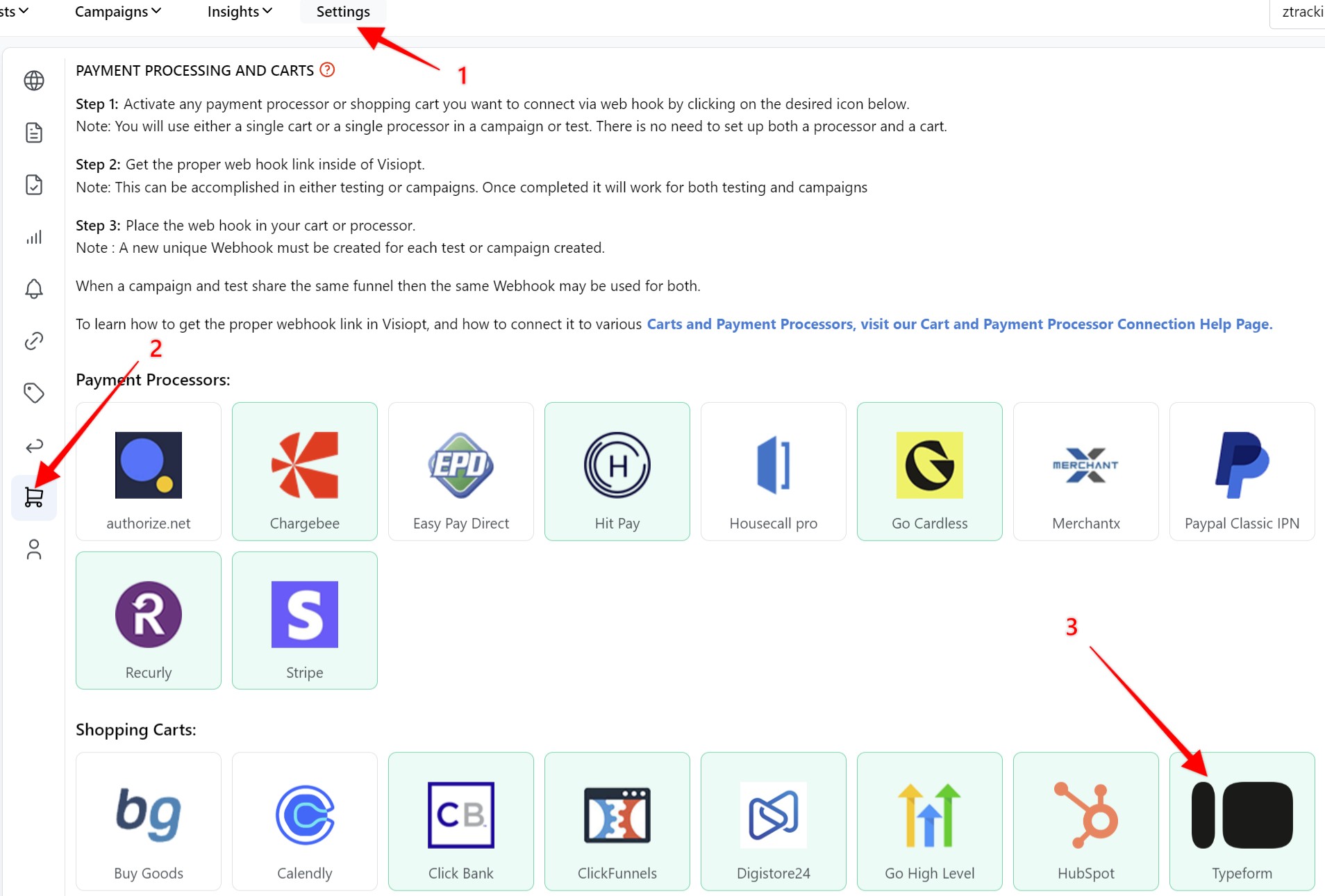Image resolution: width=1325 pixels, height=896 pixels.
Task: Open the notification bell in the sidebar
Action: 34,288
